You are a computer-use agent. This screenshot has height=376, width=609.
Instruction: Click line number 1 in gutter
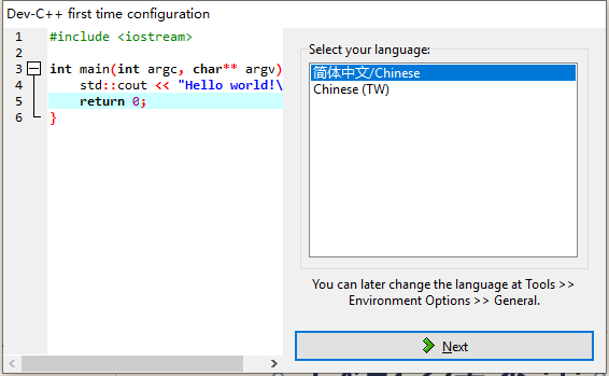(19, 37)
